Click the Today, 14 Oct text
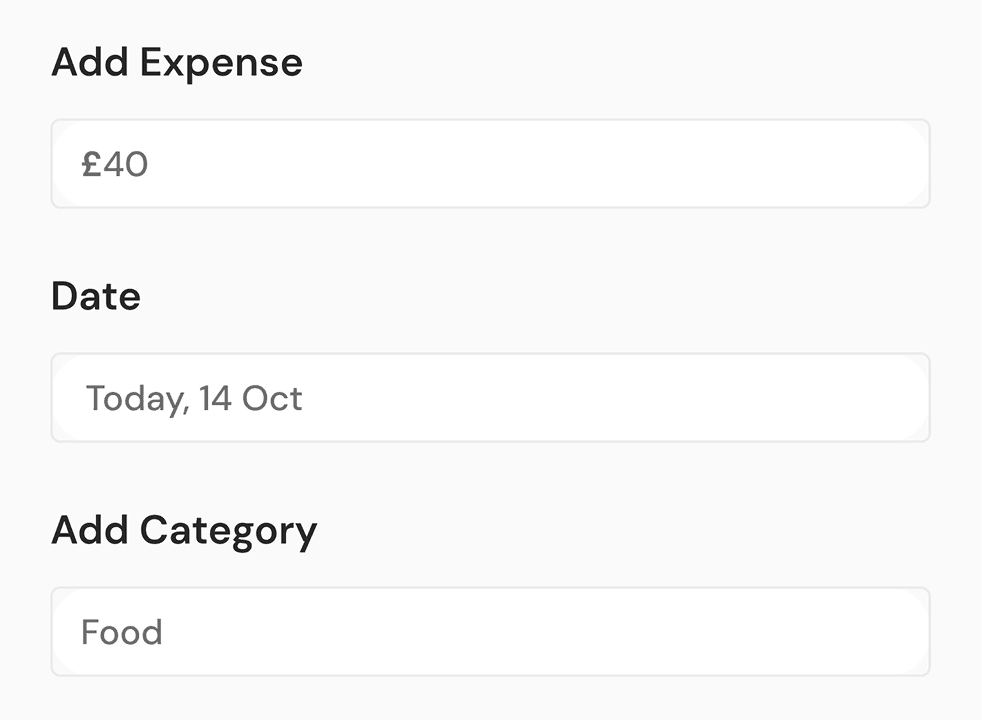This screenshot has height=720, width=982. 194,398
